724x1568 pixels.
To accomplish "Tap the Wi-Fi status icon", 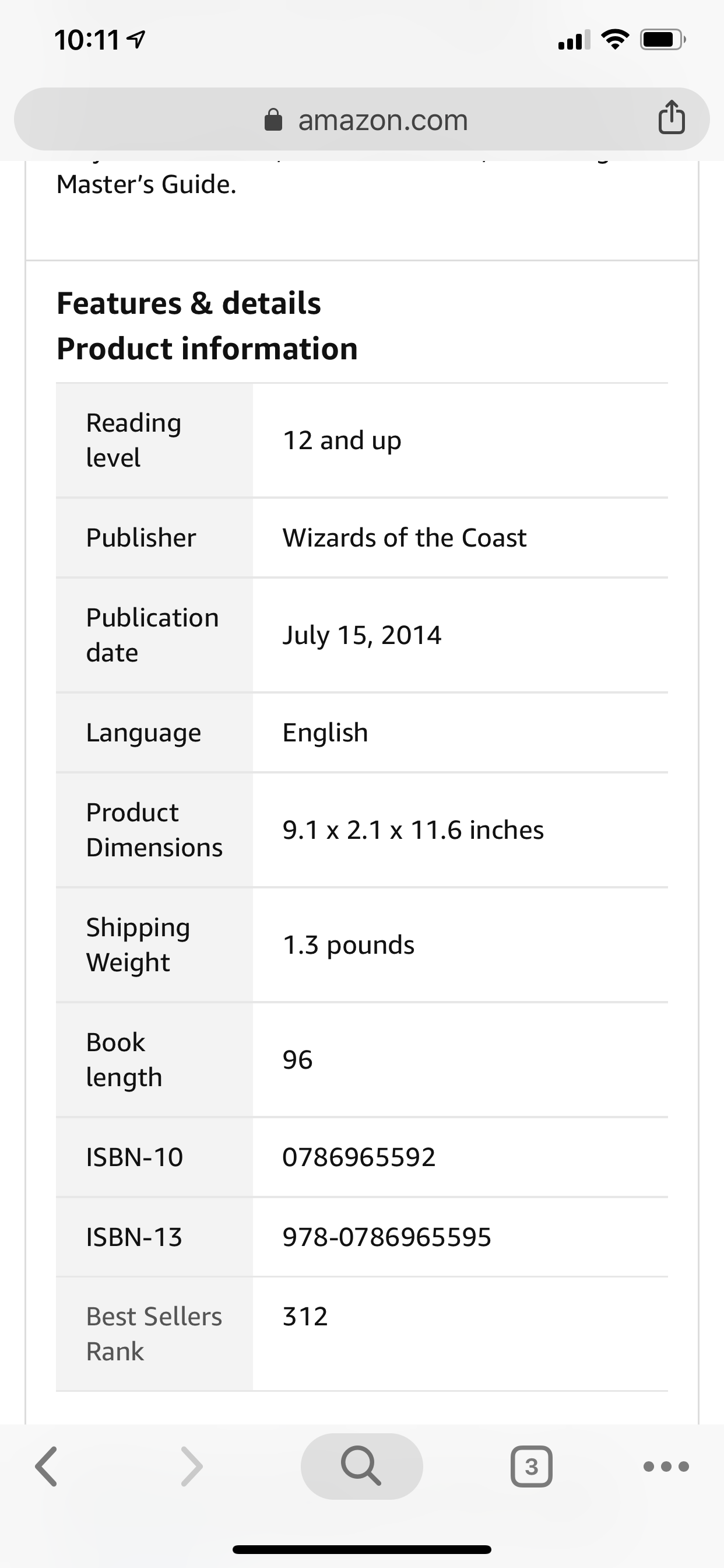I will (615, 40).
